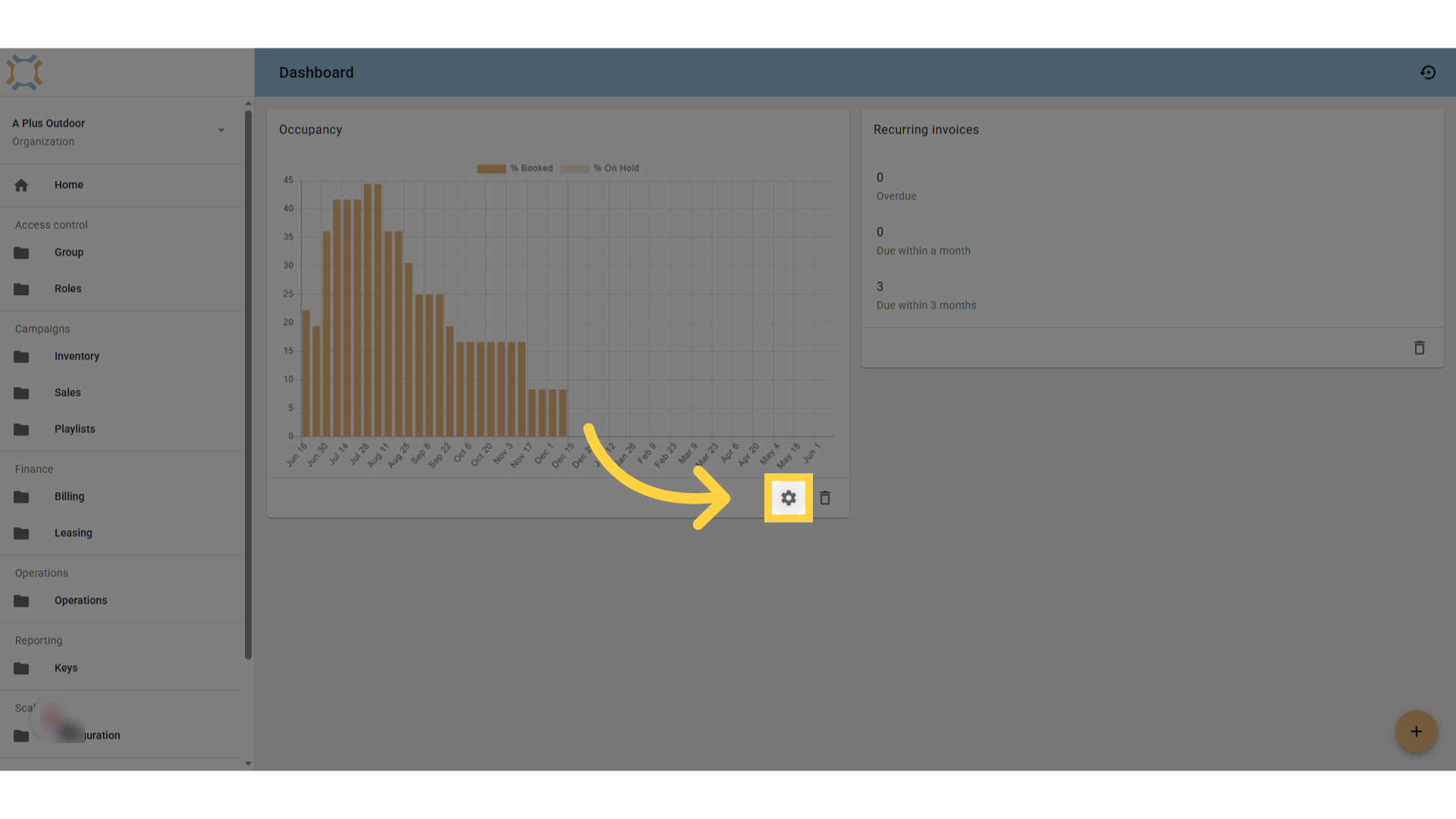Click sidebar scroll up arrow

tap(248, 103)
